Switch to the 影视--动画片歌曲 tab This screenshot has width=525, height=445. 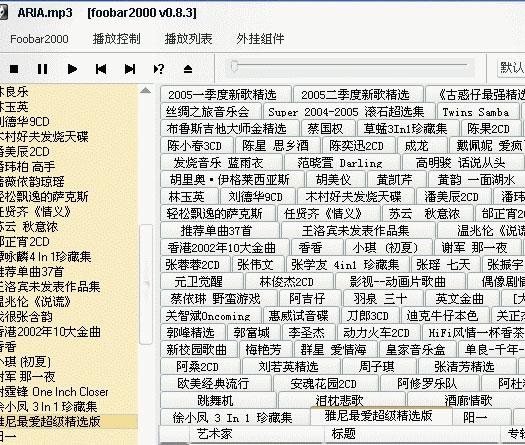coord(400,282)
